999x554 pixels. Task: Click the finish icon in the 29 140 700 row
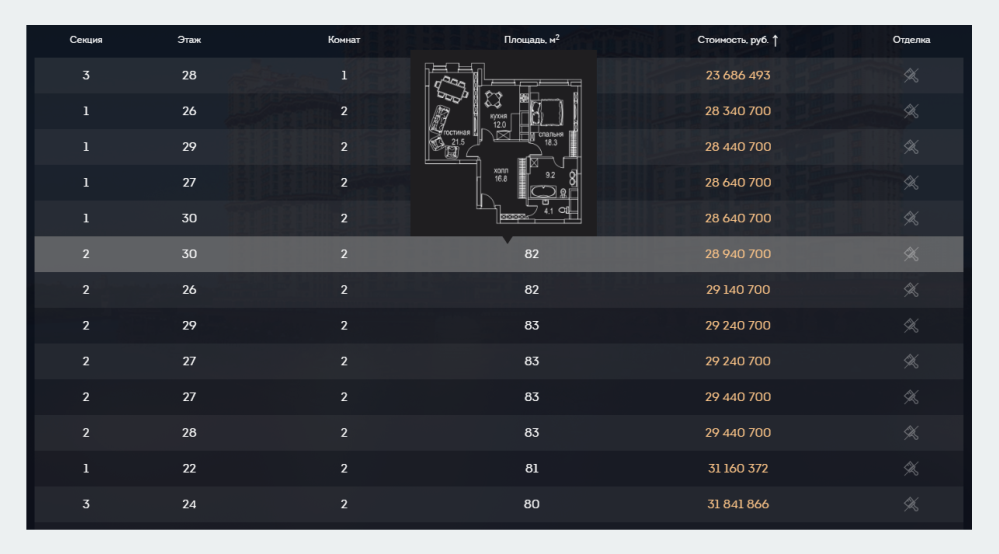pos(911,290)
